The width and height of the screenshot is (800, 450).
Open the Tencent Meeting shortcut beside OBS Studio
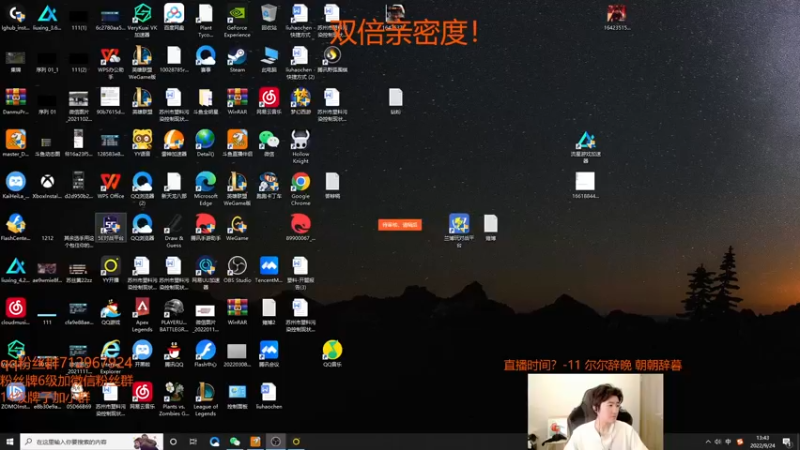click(269, 269)
